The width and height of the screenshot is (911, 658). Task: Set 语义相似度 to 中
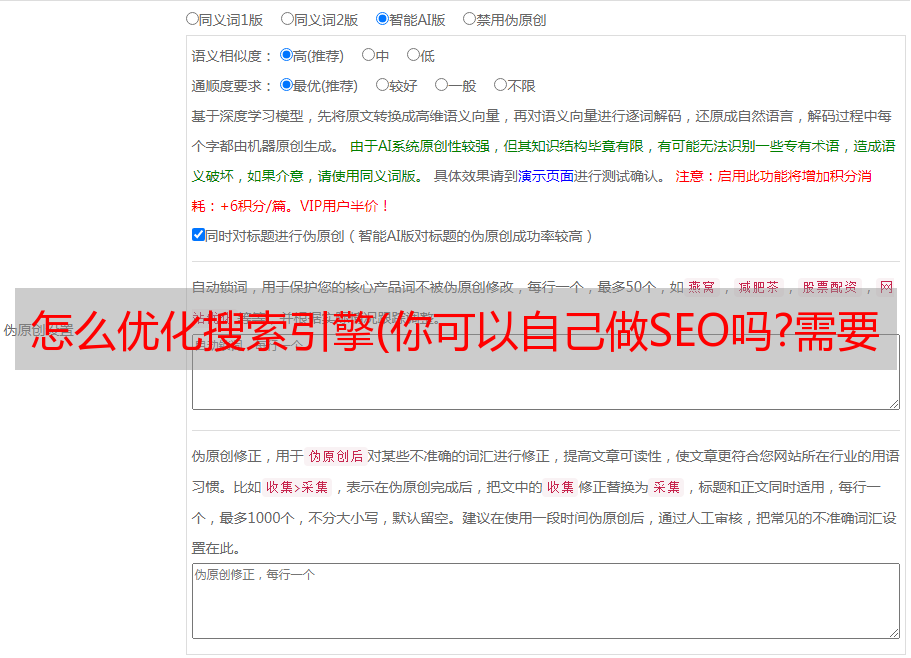point(368,55)
